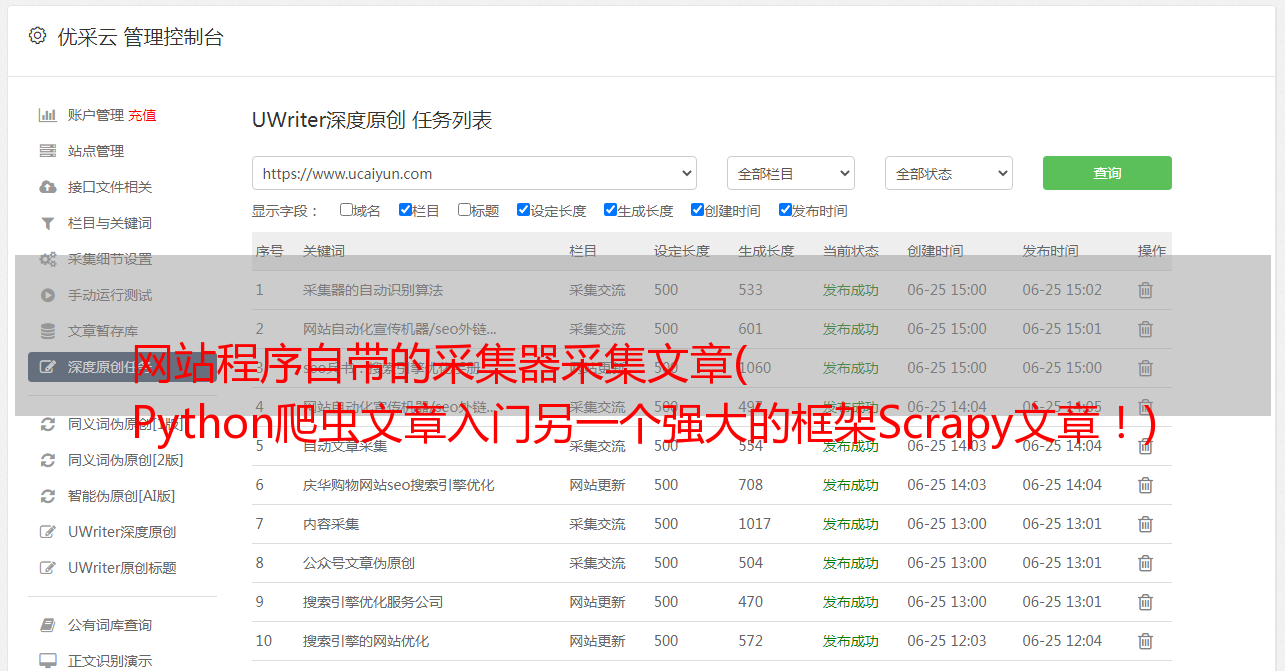Delete row 1 采集器的自动识别算法
This screenshot has width=1285, height=671.
point(1146,290)
